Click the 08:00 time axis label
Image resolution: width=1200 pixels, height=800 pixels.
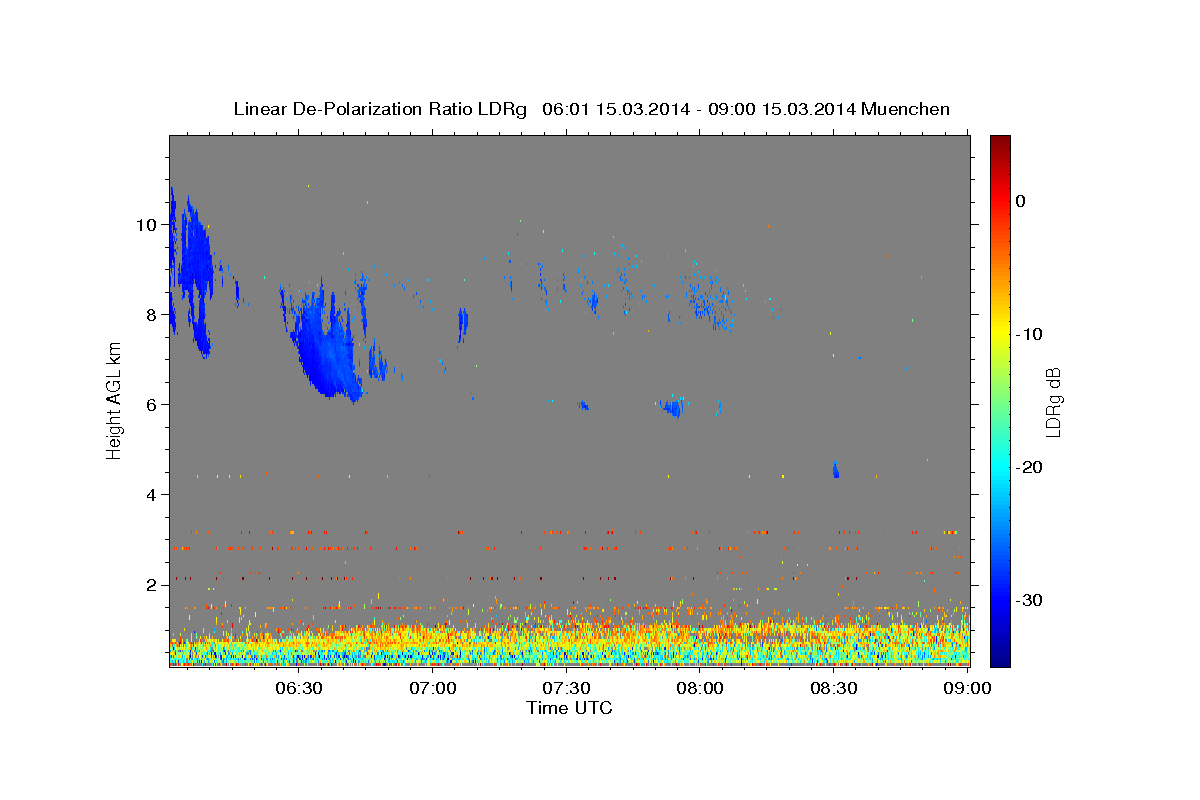[700, 688]
